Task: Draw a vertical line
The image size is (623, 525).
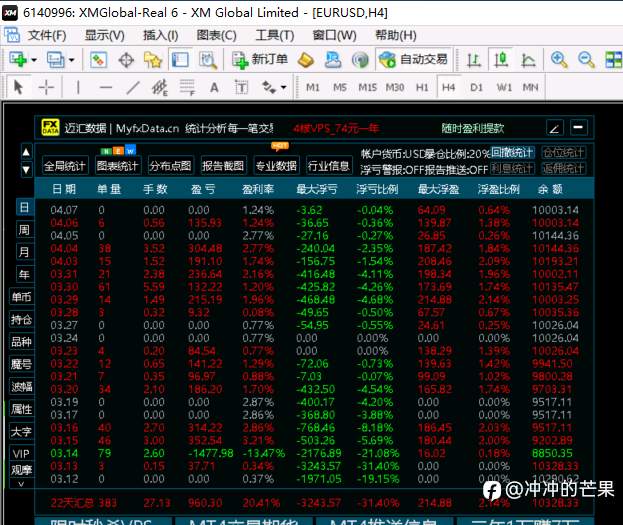Action: [78, 87]
